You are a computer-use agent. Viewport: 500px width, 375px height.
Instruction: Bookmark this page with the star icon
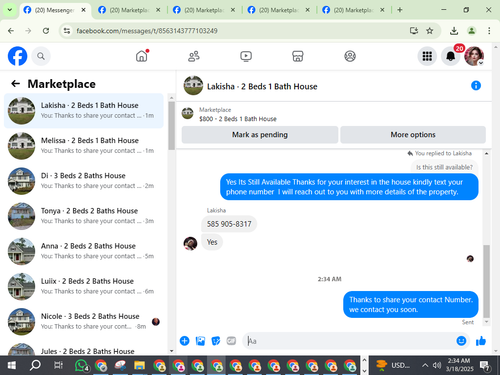coord(430,31)
